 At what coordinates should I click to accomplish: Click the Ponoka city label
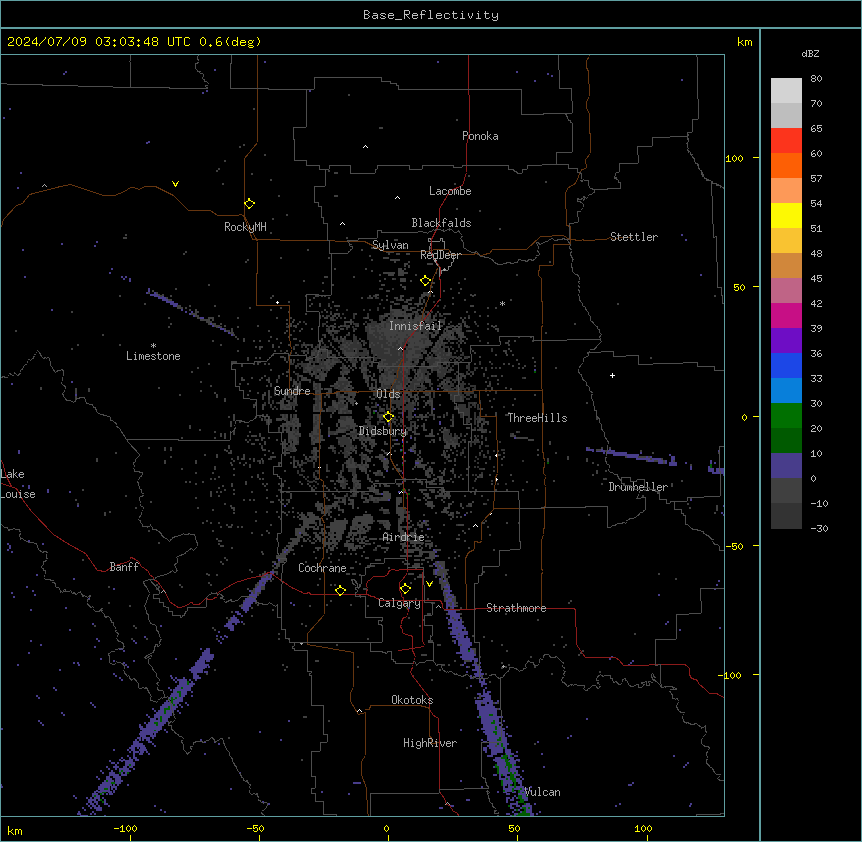coord(480,136)
